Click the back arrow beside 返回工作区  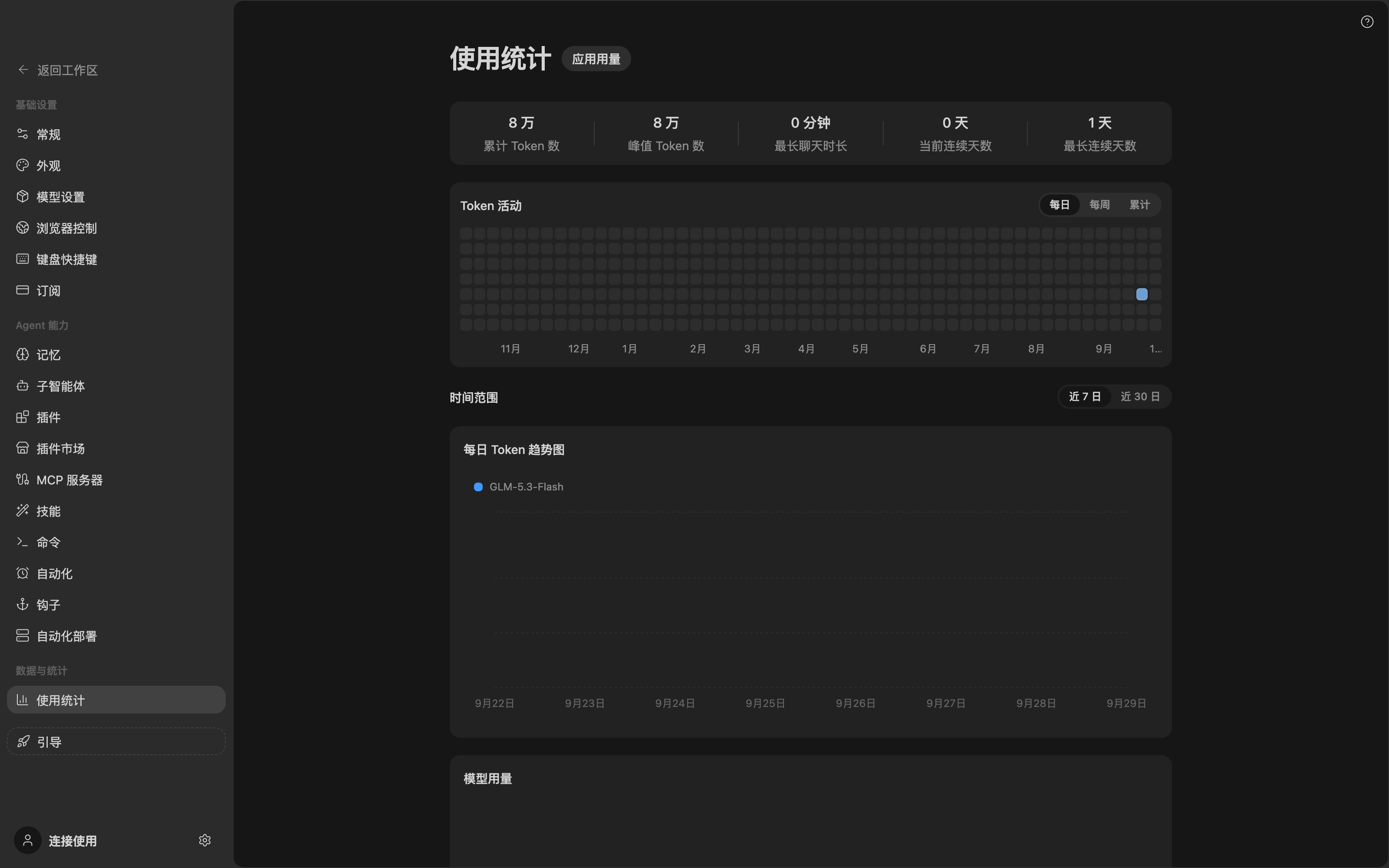tap(23, 70)
